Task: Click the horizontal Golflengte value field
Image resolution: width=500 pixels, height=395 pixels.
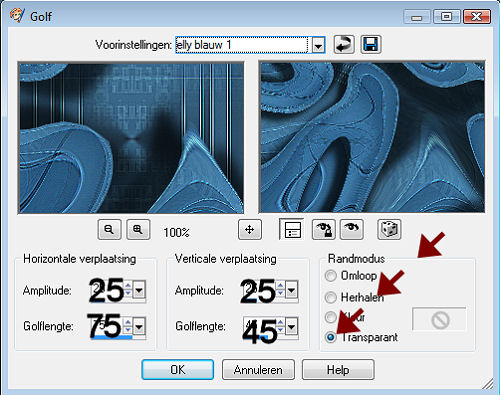Action: pyautogui.click(x=107, y=327)
